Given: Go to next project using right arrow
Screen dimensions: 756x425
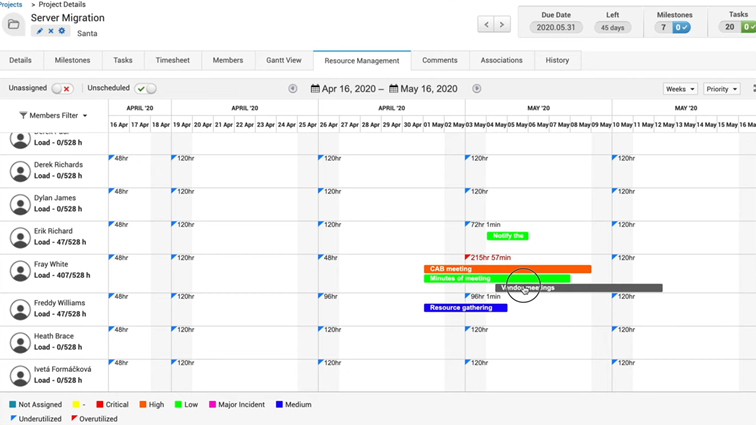Looking at the screenshot, I should (x=506, y=24).
